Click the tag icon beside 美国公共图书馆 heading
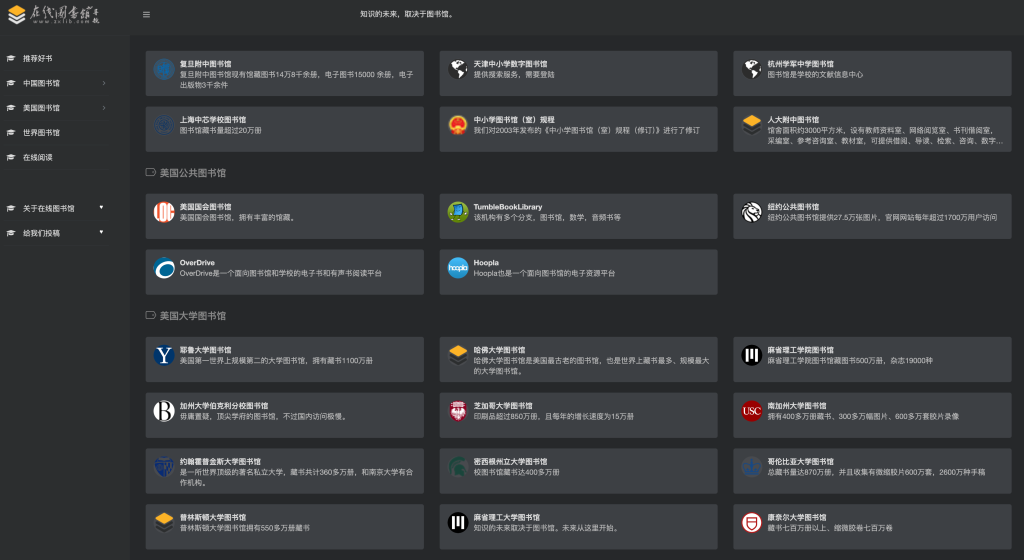 point(150,172)
